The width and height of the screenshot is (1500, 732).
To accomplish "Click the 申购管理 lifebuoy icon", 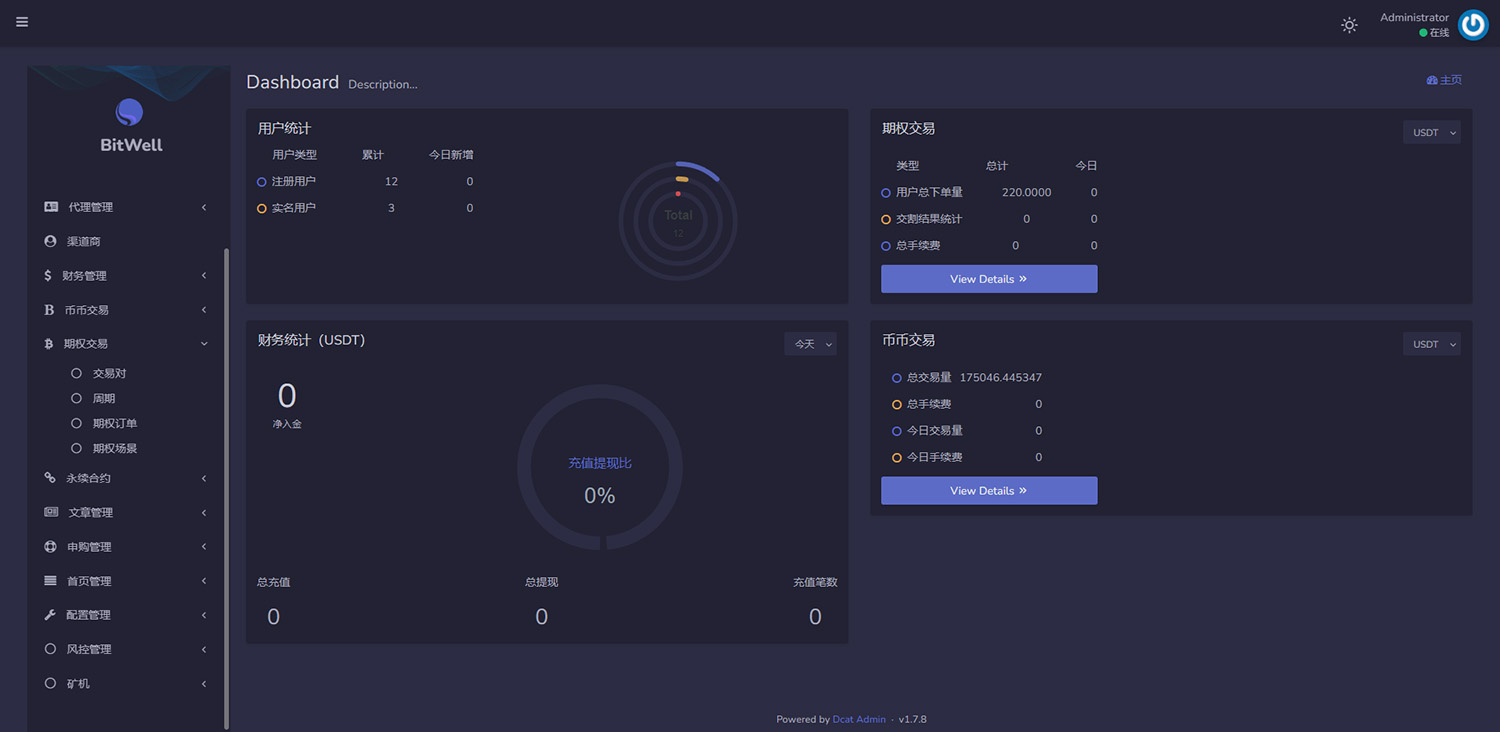I will coord(51,547).
